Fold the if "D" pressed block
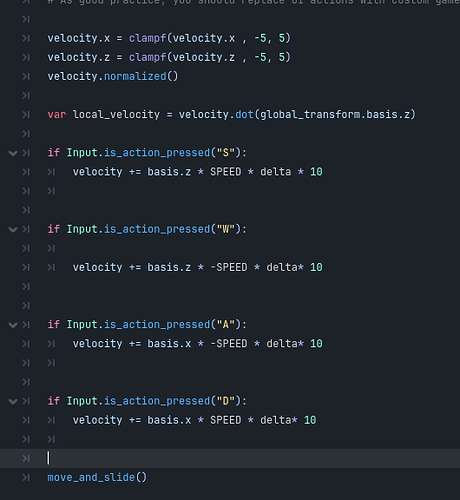This screenshot has width=460, height=500. [13, 401]
